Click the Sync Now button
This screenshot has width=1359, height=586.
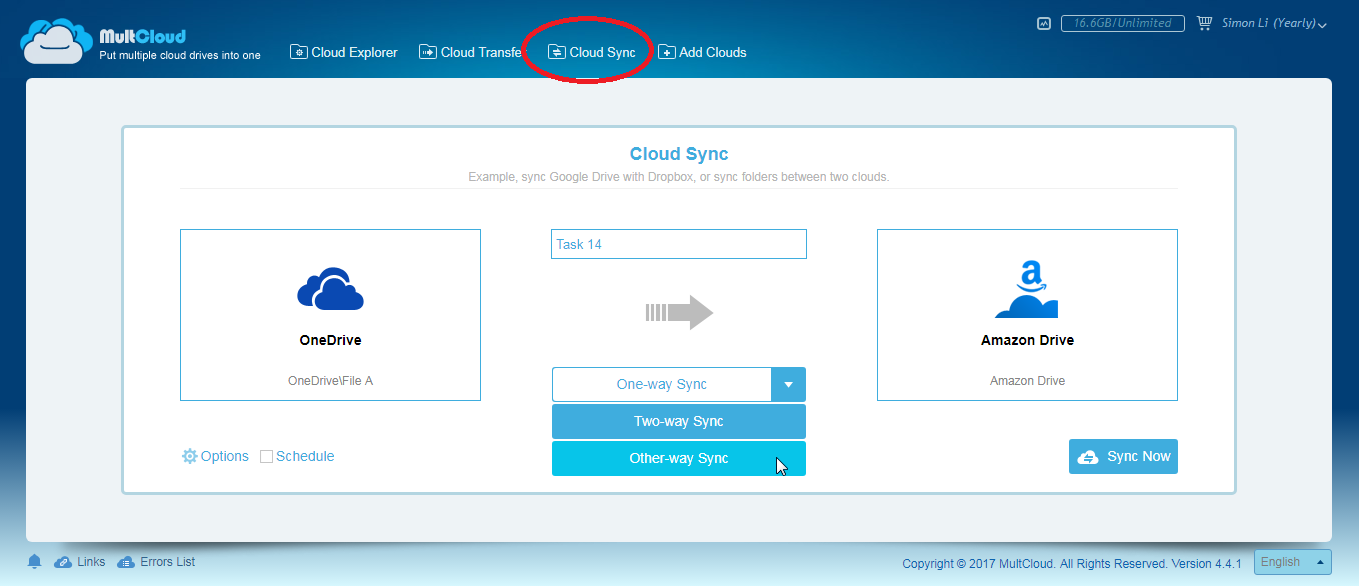pos(1123,456)
